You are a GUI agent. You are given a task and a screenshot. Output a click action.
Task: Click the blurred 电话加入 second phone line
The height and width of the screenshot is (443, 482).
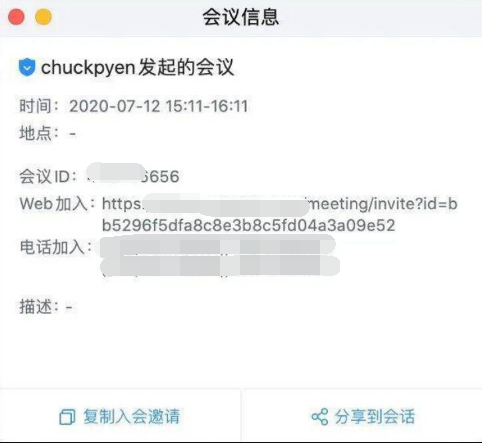click(220, 266)
